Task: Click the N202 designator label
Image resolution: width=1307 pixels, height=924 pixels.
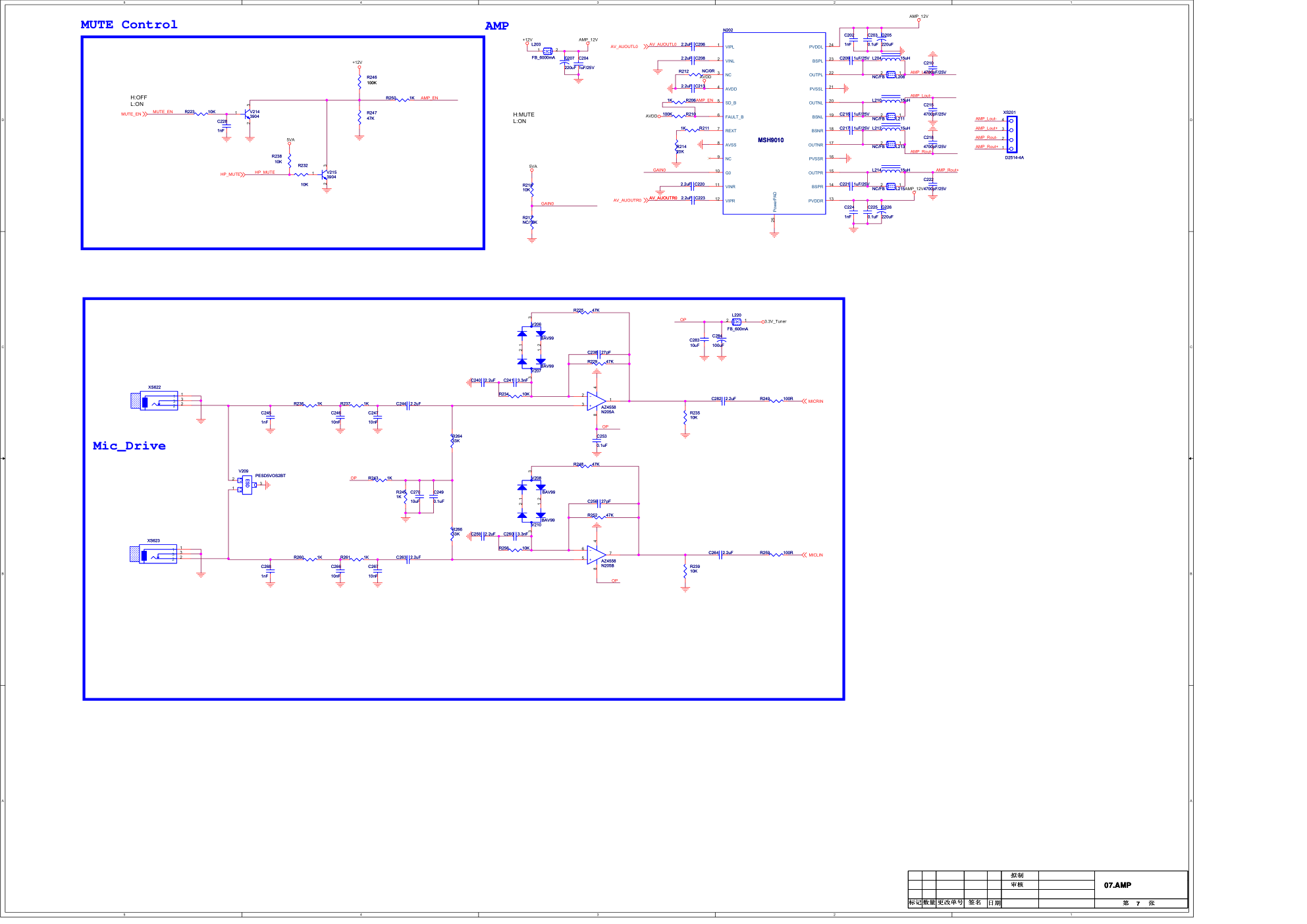Action: tap(728, 30)
